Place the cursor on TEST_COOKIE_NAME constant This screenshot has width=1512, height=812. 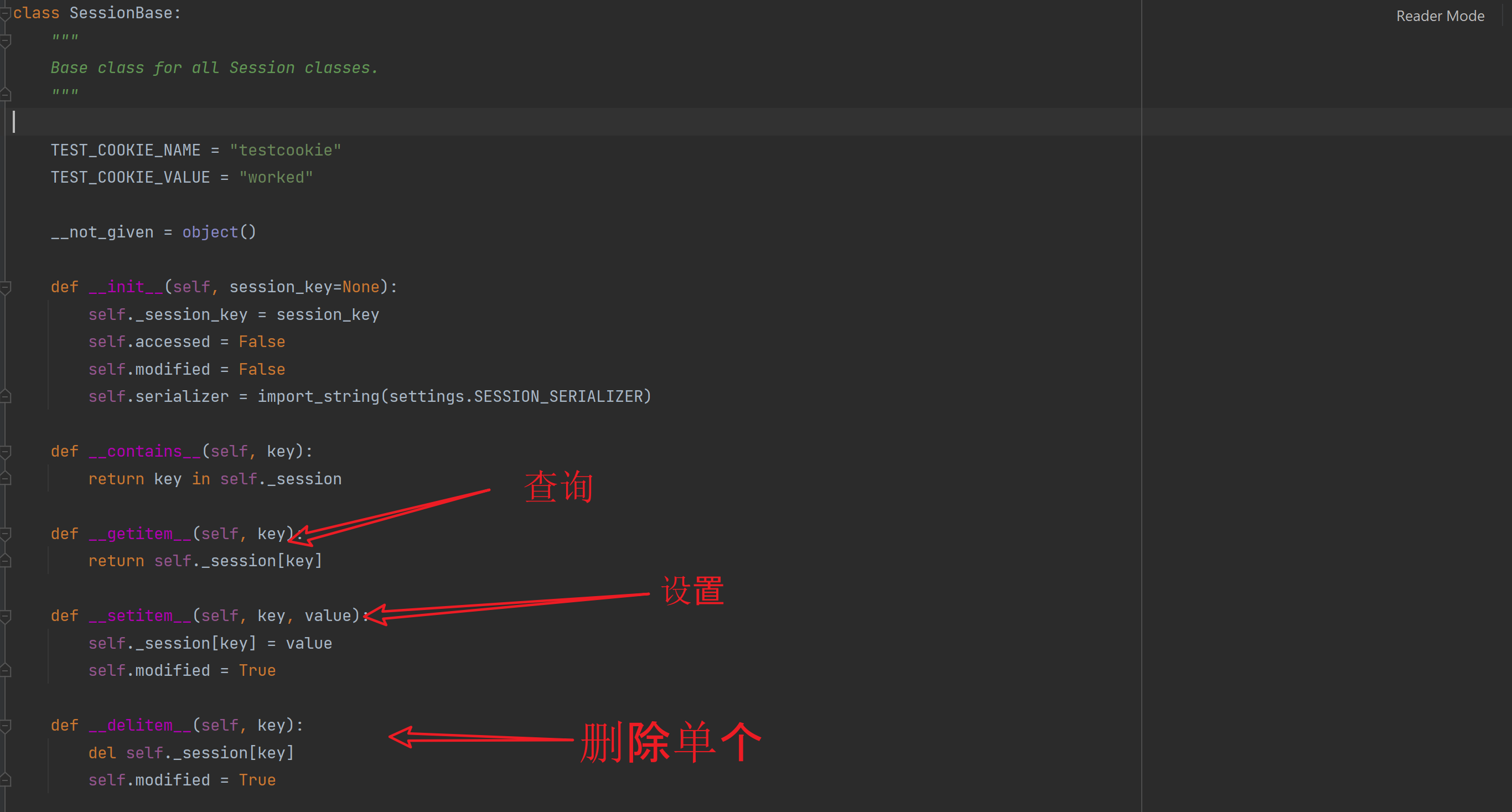coord(125,151)
